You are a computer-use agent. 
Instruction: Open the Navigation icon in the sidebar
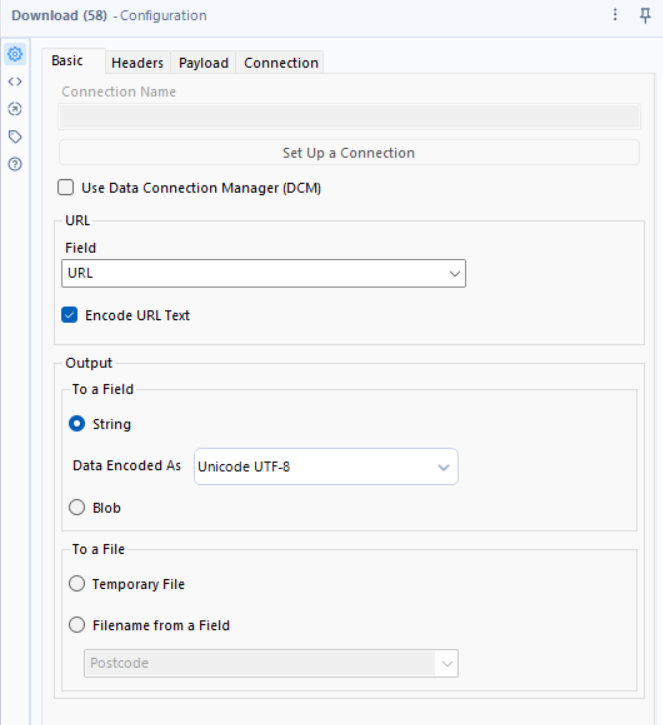(x=15, y=109)
